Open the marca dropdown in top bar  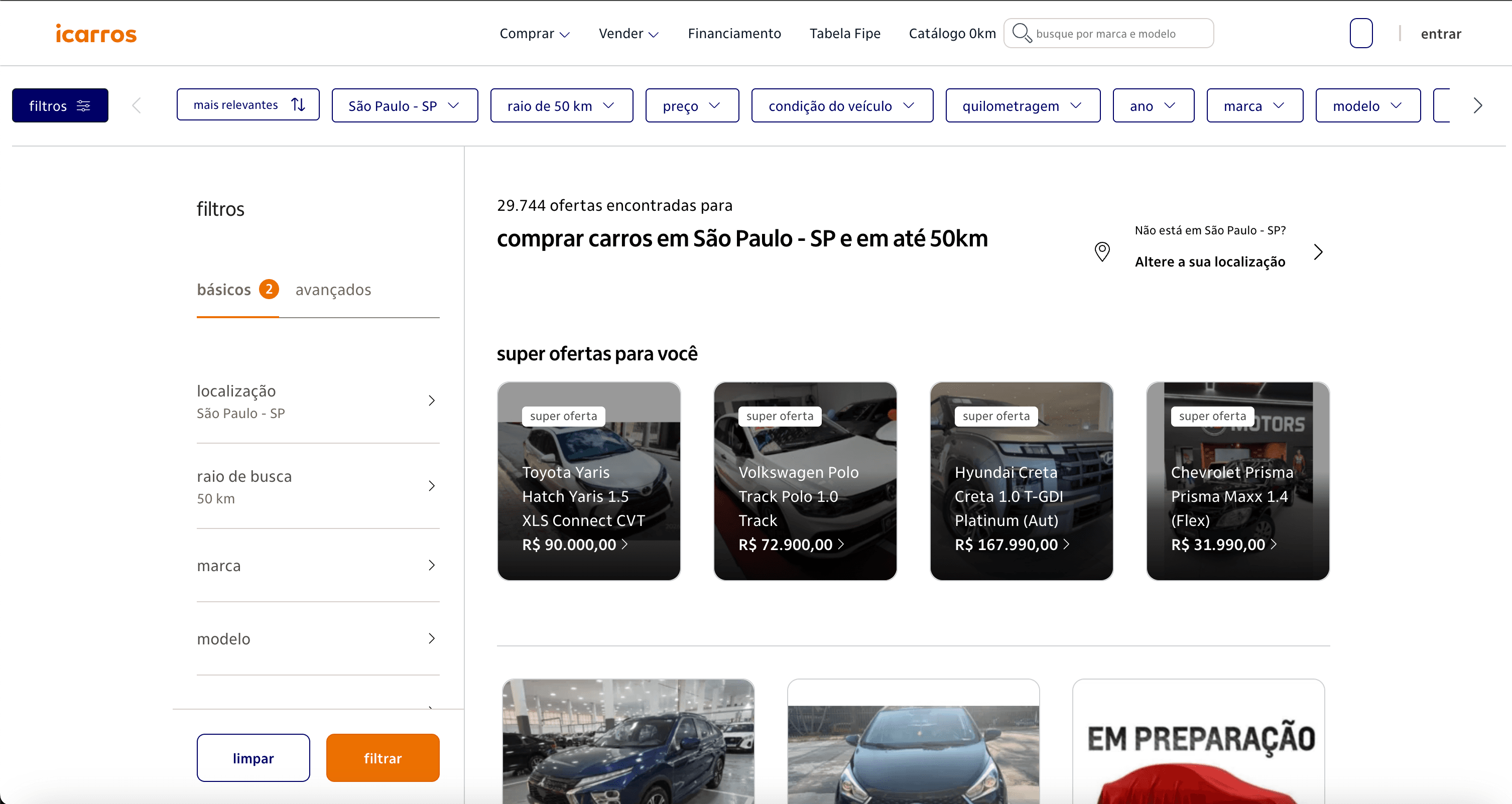click(1254, 105)
